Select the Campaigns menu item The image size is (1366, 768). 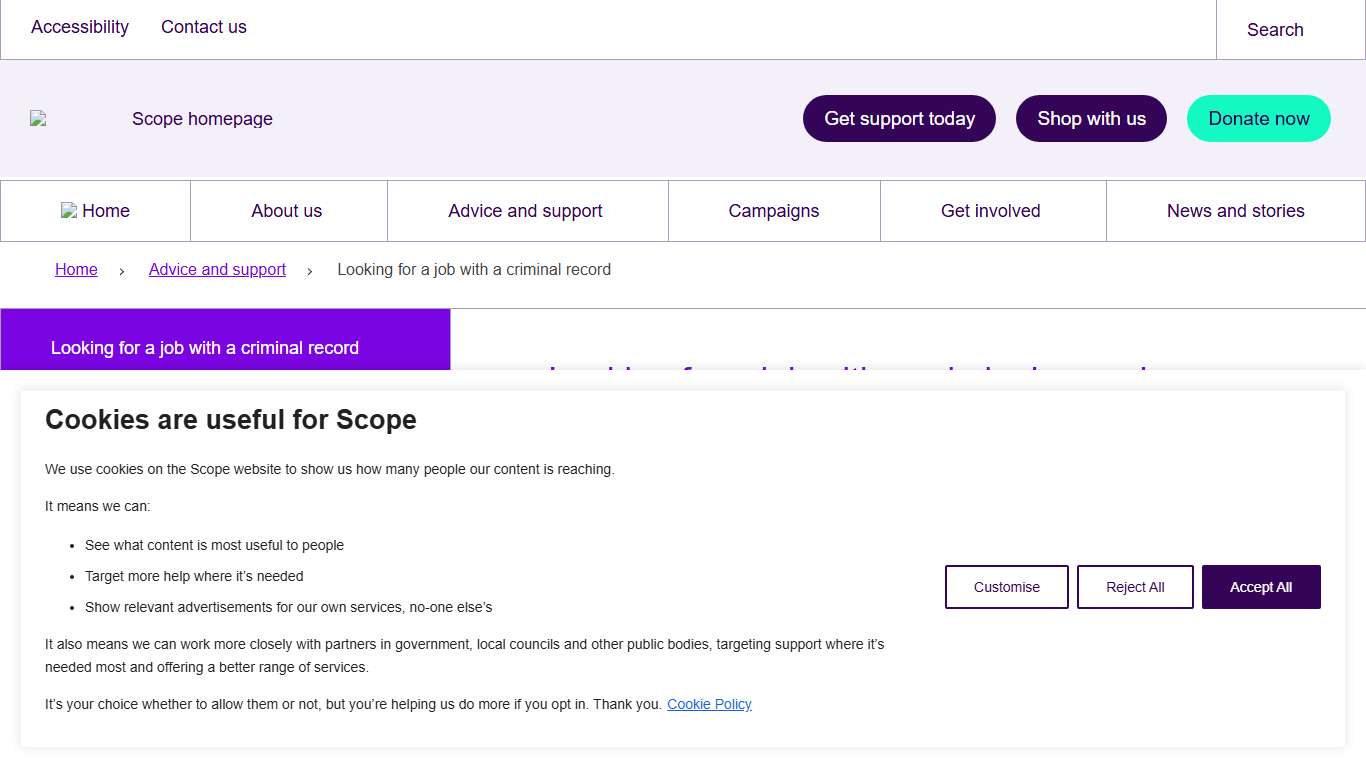(x=773, y=211)
